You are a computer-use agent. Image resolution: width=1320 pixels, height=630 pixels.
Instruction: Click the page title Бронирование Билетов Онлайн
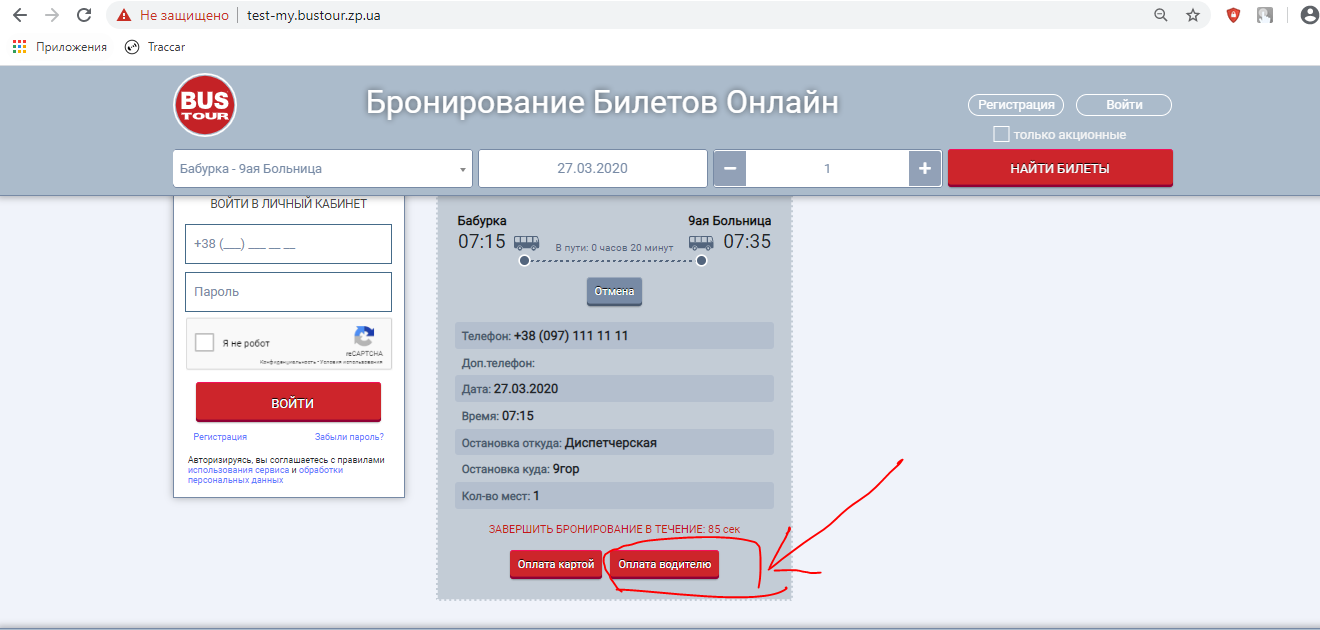click(x=602, y=102)
